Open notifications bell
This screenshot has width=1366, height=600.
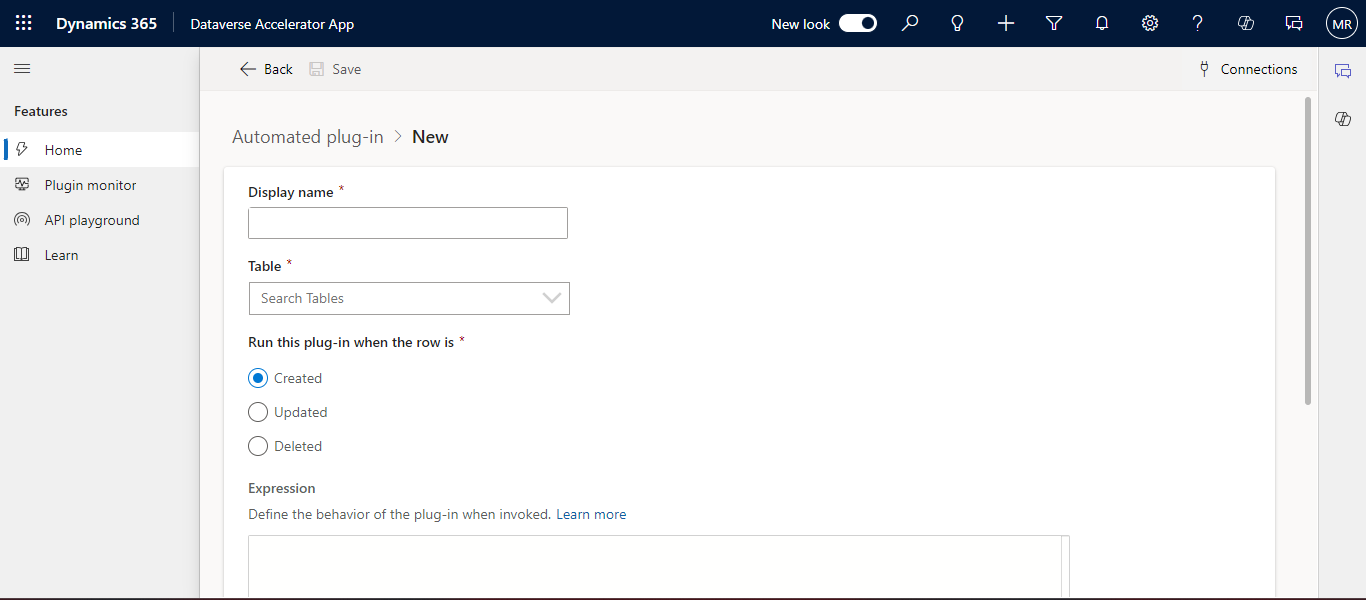click(1101, 22)
